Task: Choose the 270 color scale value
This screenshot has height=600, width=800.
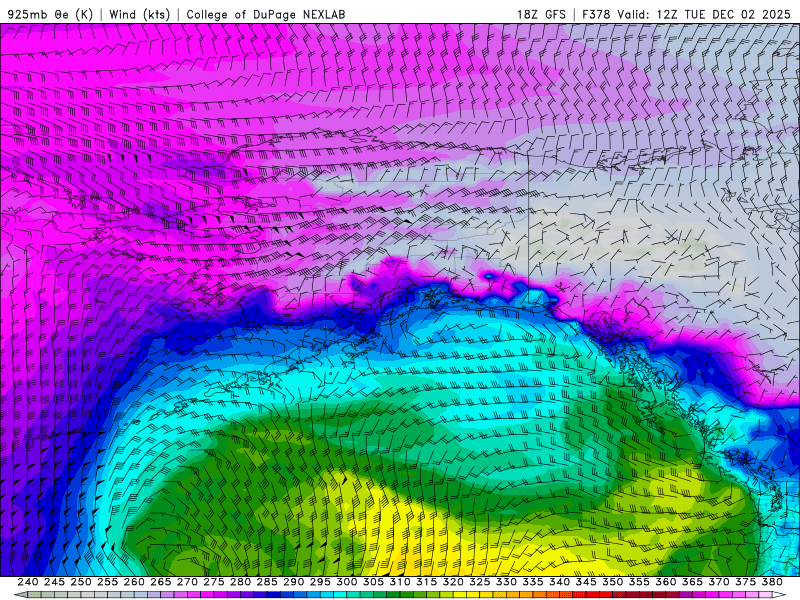Action: pyautogui.click(x=187, y=582)
